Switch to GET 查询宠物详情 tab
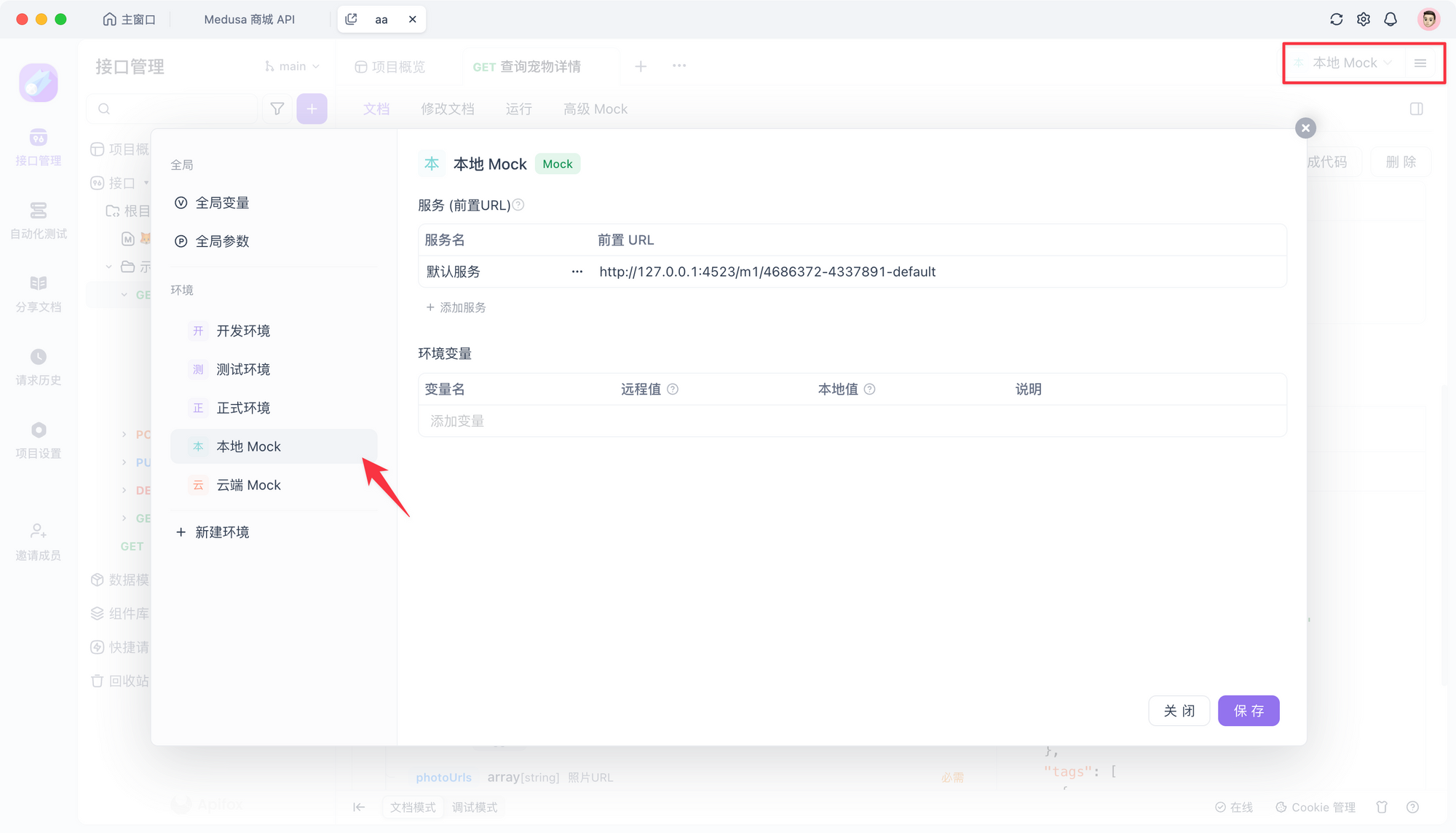 [527, 67]
